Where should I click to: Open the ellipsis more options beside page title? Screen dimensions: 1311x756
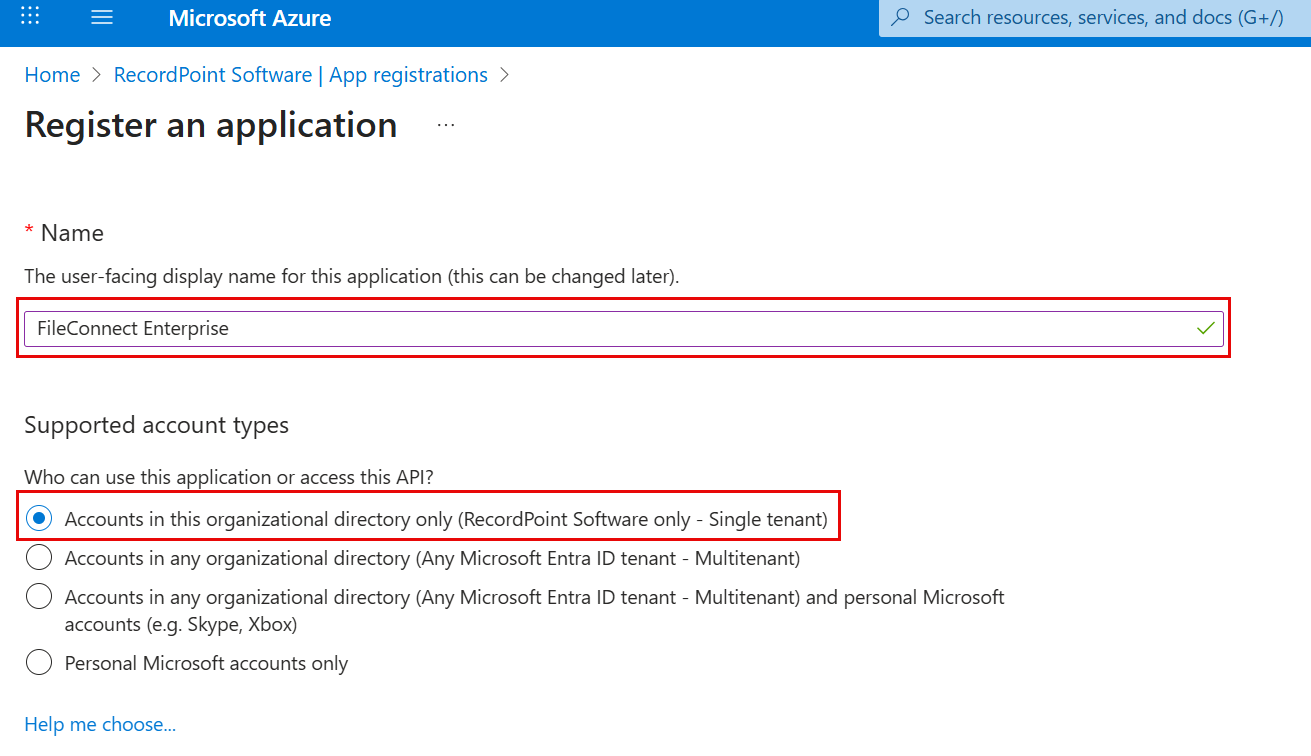(446, 125)
